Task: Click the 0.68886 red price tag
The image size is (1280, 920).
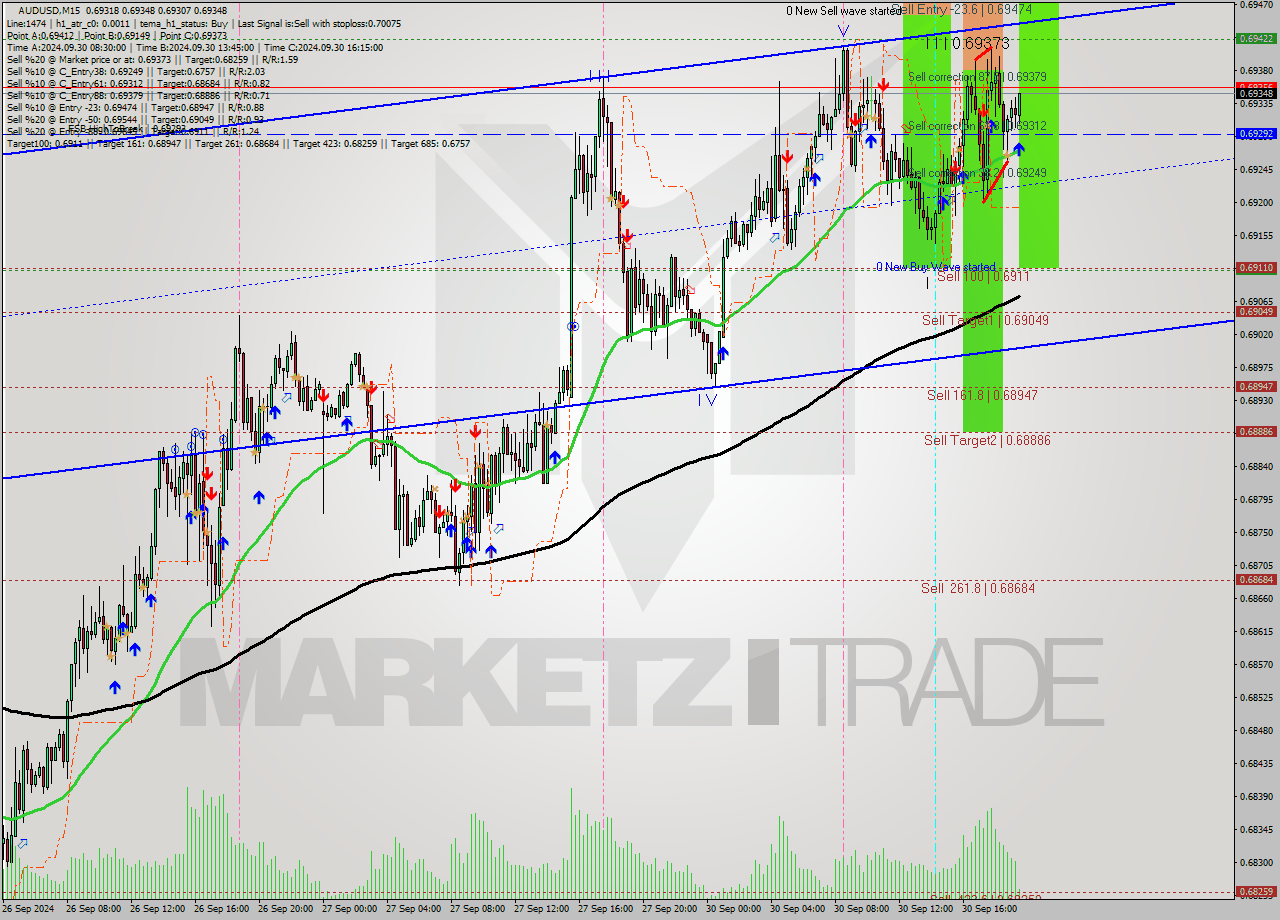Action: click(1256, 431)
